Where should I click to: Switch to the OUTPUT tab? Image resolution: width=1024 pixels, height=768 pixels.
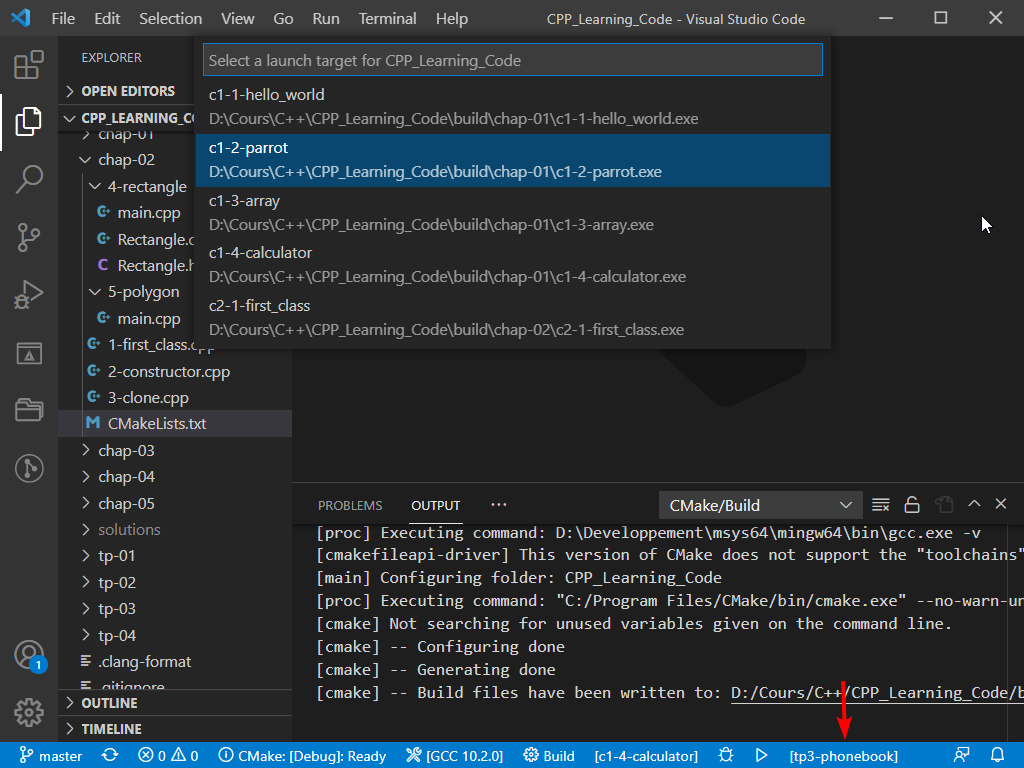coord(436,505)
